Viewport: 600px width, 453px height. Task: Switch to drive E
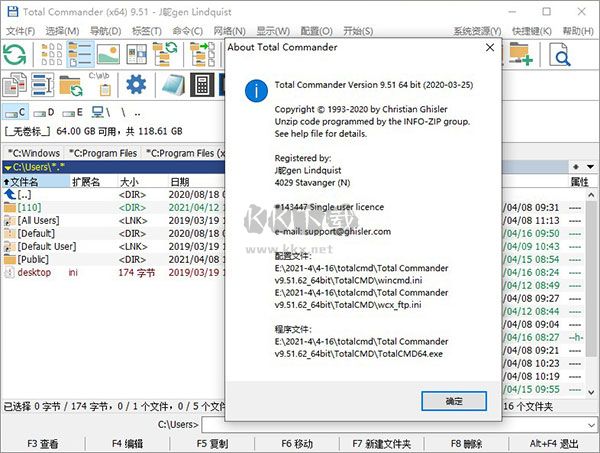[x=72, y=112]
